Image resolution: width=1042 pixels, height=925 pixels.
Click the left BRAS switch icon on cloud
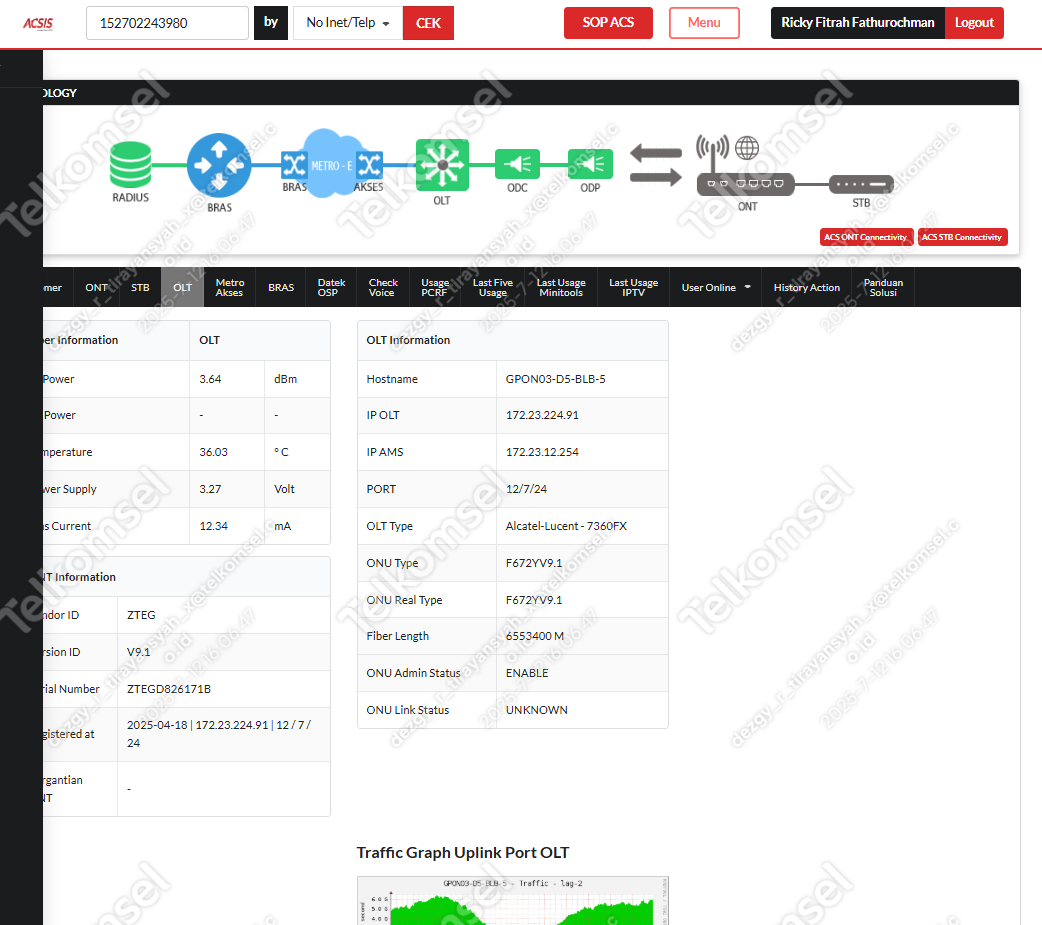tap(294, 164)
